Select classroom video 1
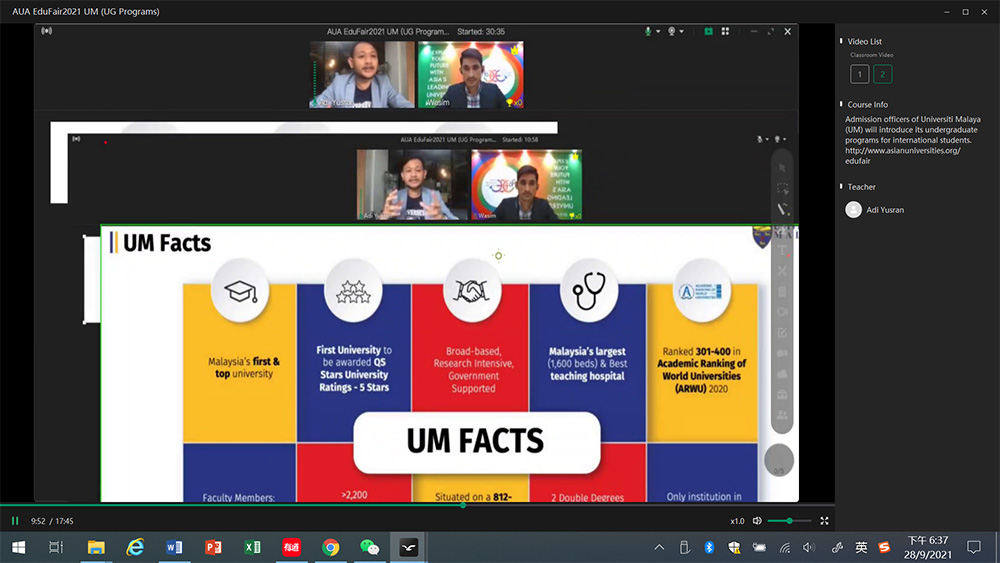This screenshot has width=1000, height=563. coord(859,74)
